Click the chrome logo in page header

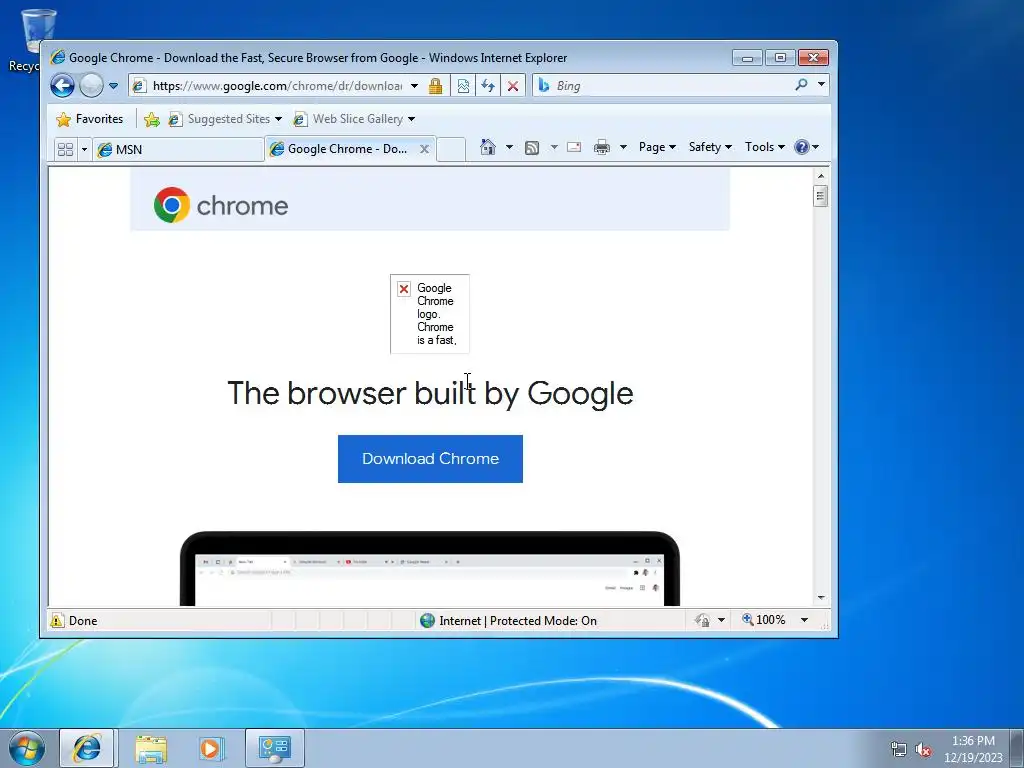[x=221, y=205]
